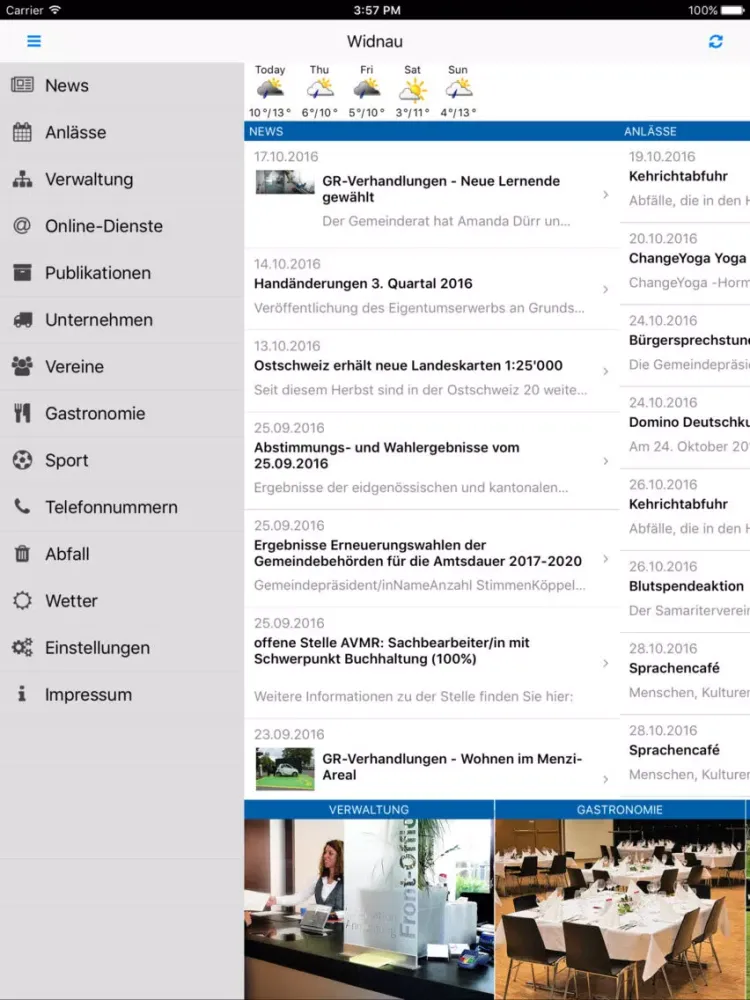Tap the Sat temperature 3°/11°
The image size is (750, 1000).
coord(413,113)
